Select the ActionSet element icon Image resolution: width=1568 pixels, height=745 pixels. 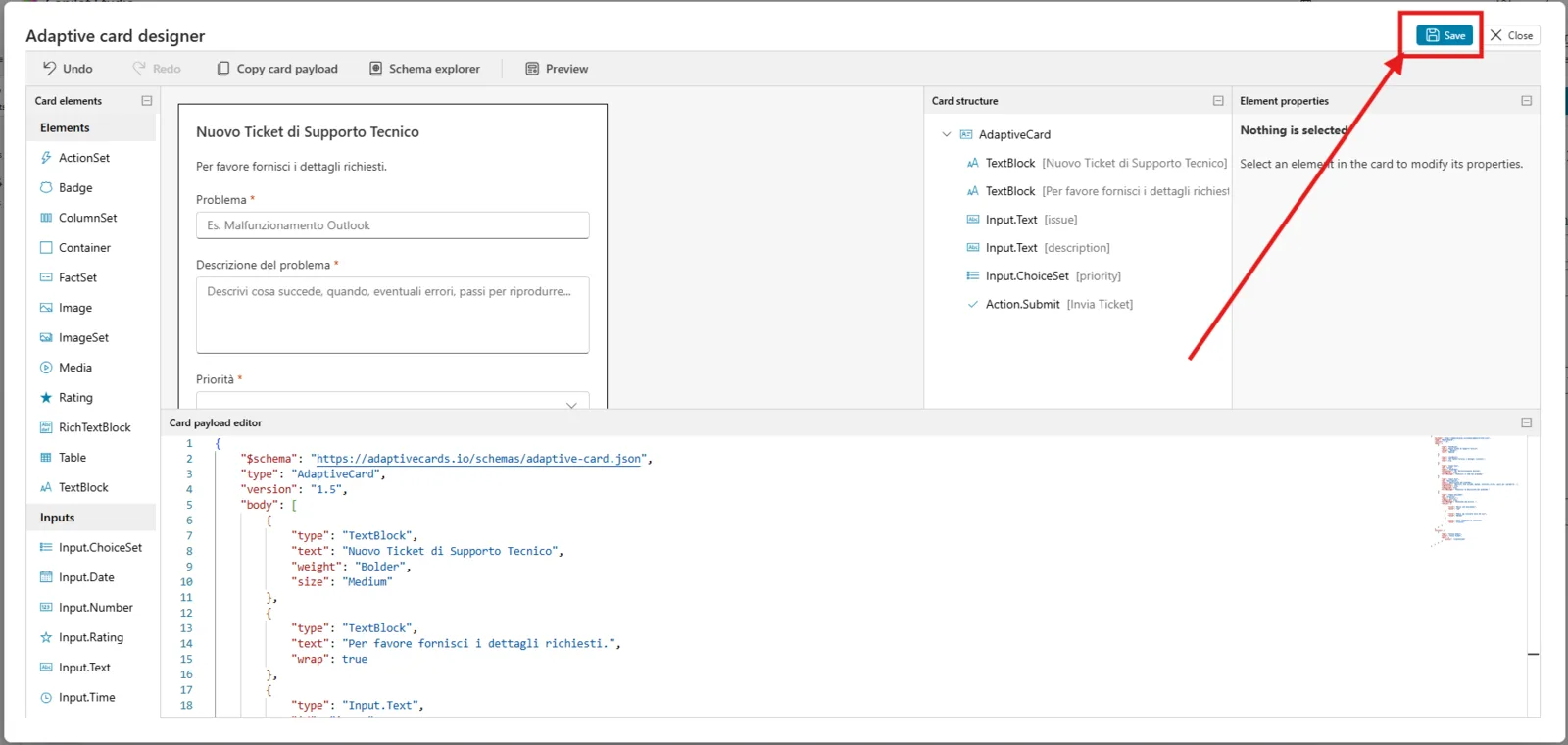point(46,158)
